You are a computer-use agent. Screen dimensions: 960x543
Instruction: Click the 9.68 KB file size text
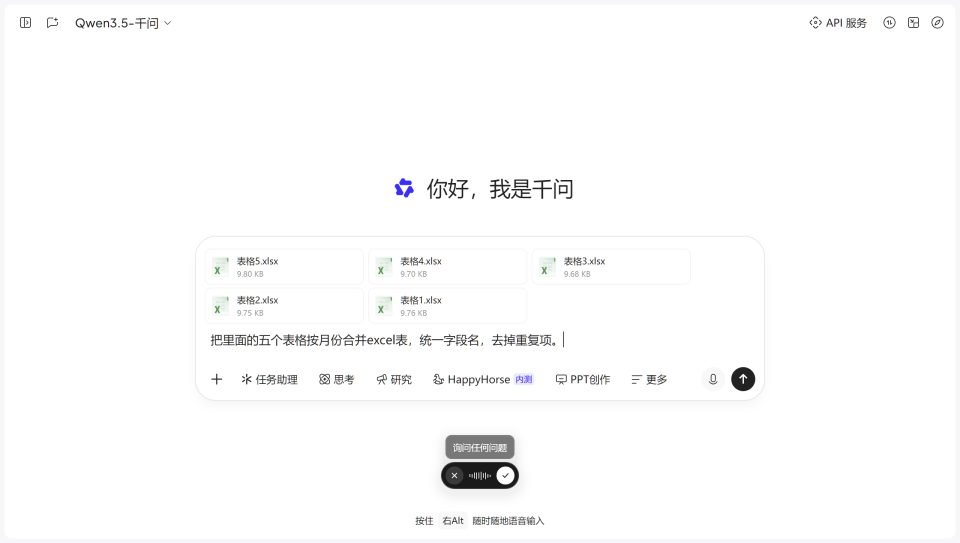coord(577,274)
